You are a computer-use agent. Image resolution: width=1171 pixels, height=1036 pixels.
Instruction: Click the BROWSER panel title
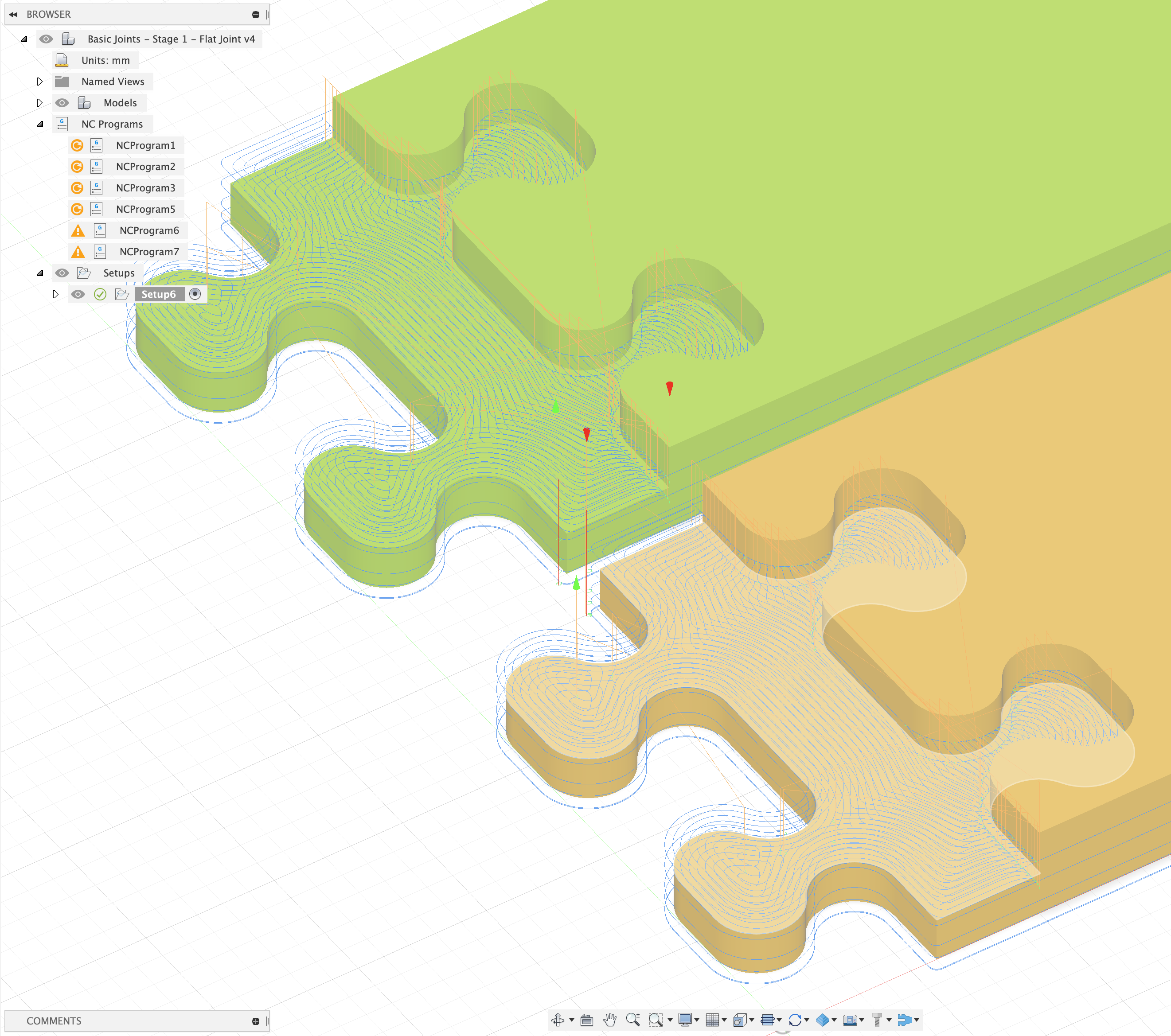[x=49, y=14]
